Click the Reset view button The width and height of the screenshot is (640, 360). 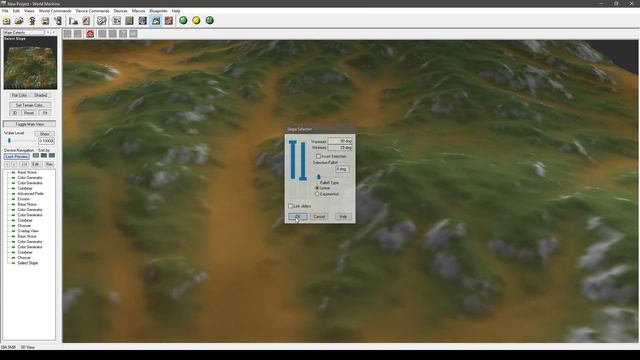click(x=29, y=113)
